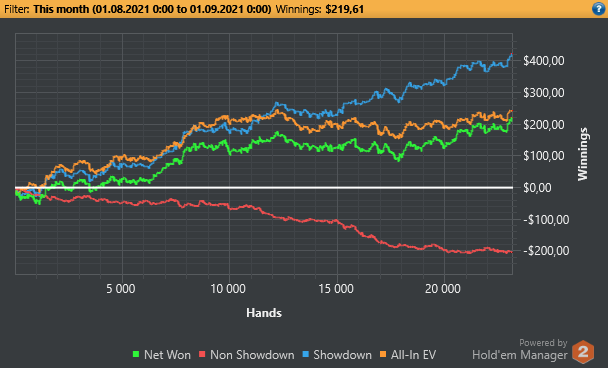Click the Powered by text
608x368 pixels.
click(543, 343)
